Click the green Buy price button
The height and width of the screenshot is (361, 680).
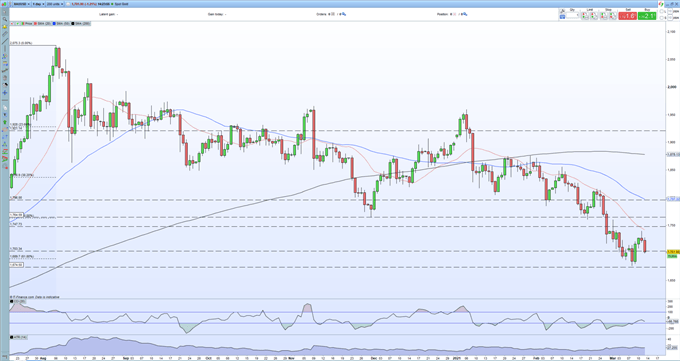coord(647,16)
